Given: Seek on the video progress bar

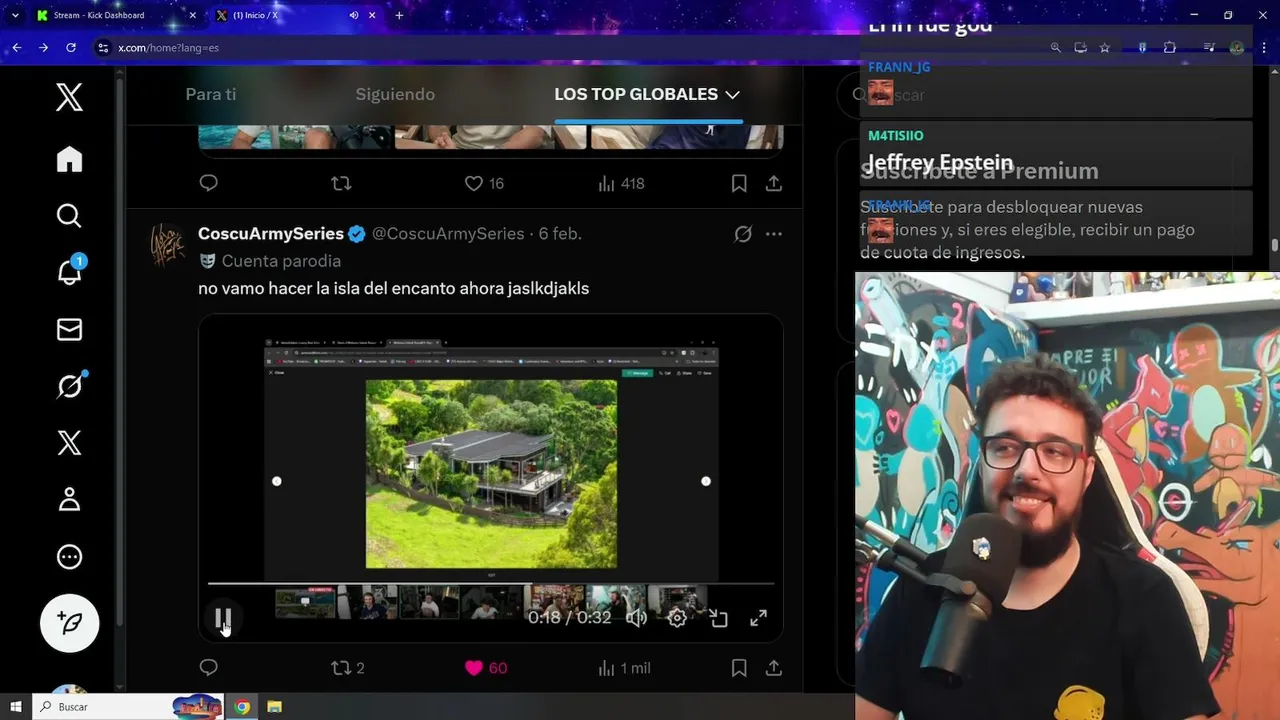Looking at the screenshot, I should 491,583.
